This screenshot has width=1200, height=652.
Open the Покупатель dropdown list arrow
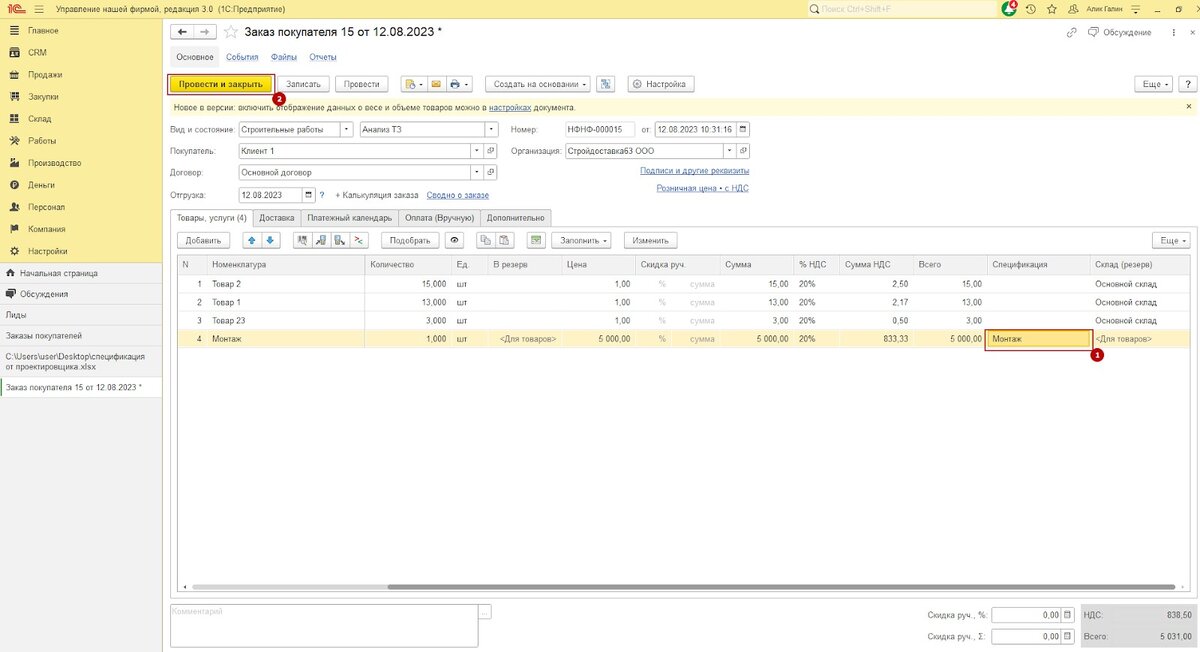coord(475,151)
